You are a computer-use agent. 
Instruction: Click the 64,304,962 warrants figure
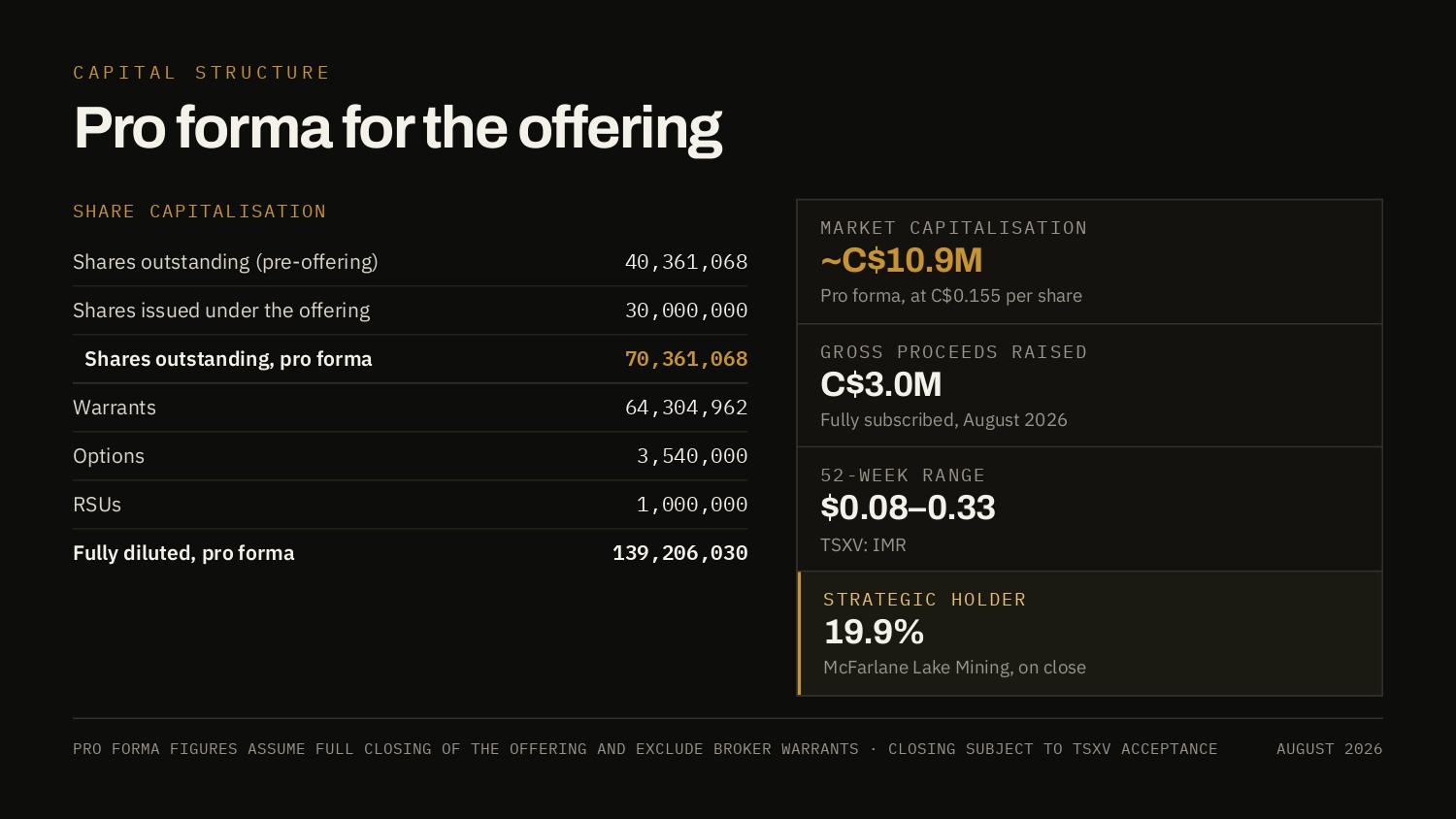tap(686, 408)
